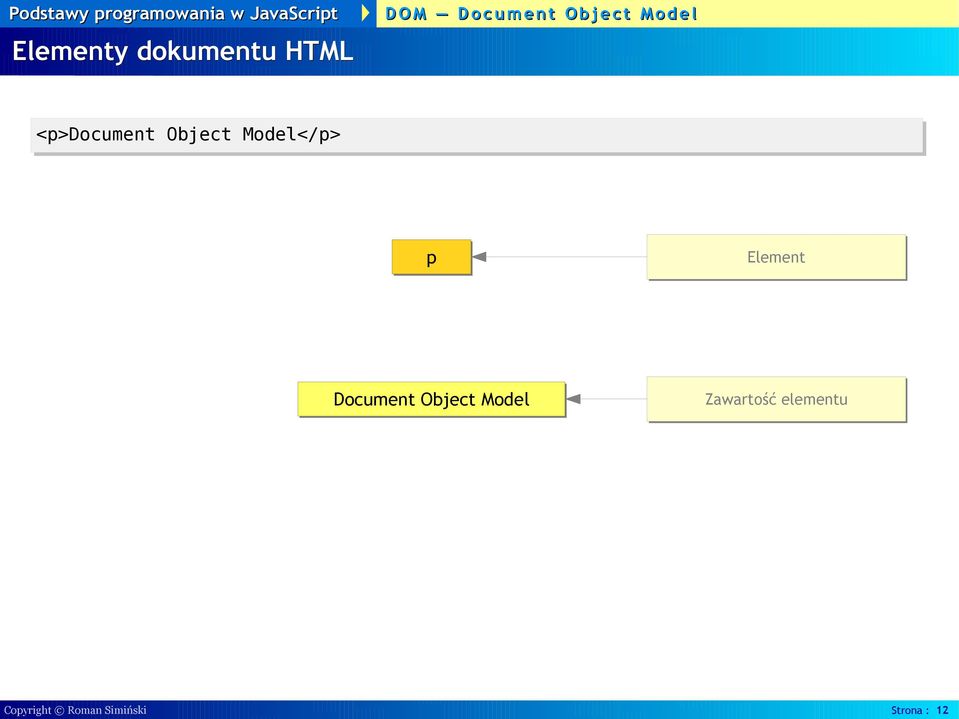Click the arrowhead pointing at the 'p' box
This screenshot has width=959, height=719.
click(480, 257)
